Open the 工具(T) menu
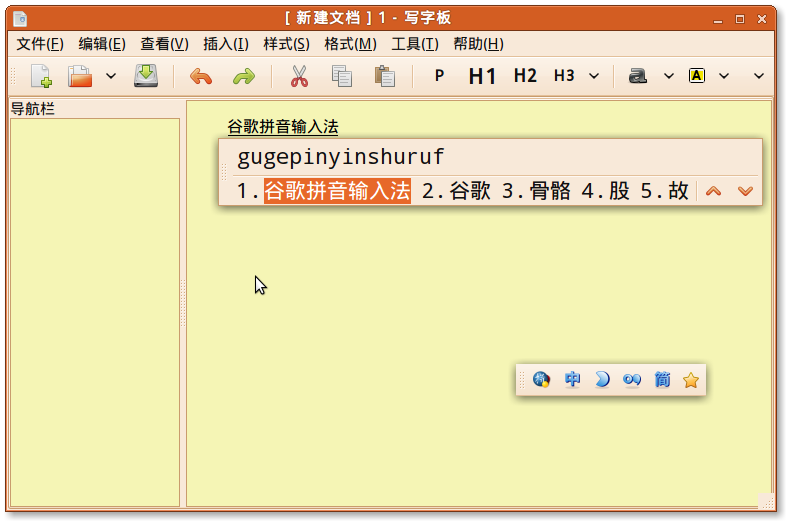786x521 pixels. pyautogui.click(x=415, y=44)
